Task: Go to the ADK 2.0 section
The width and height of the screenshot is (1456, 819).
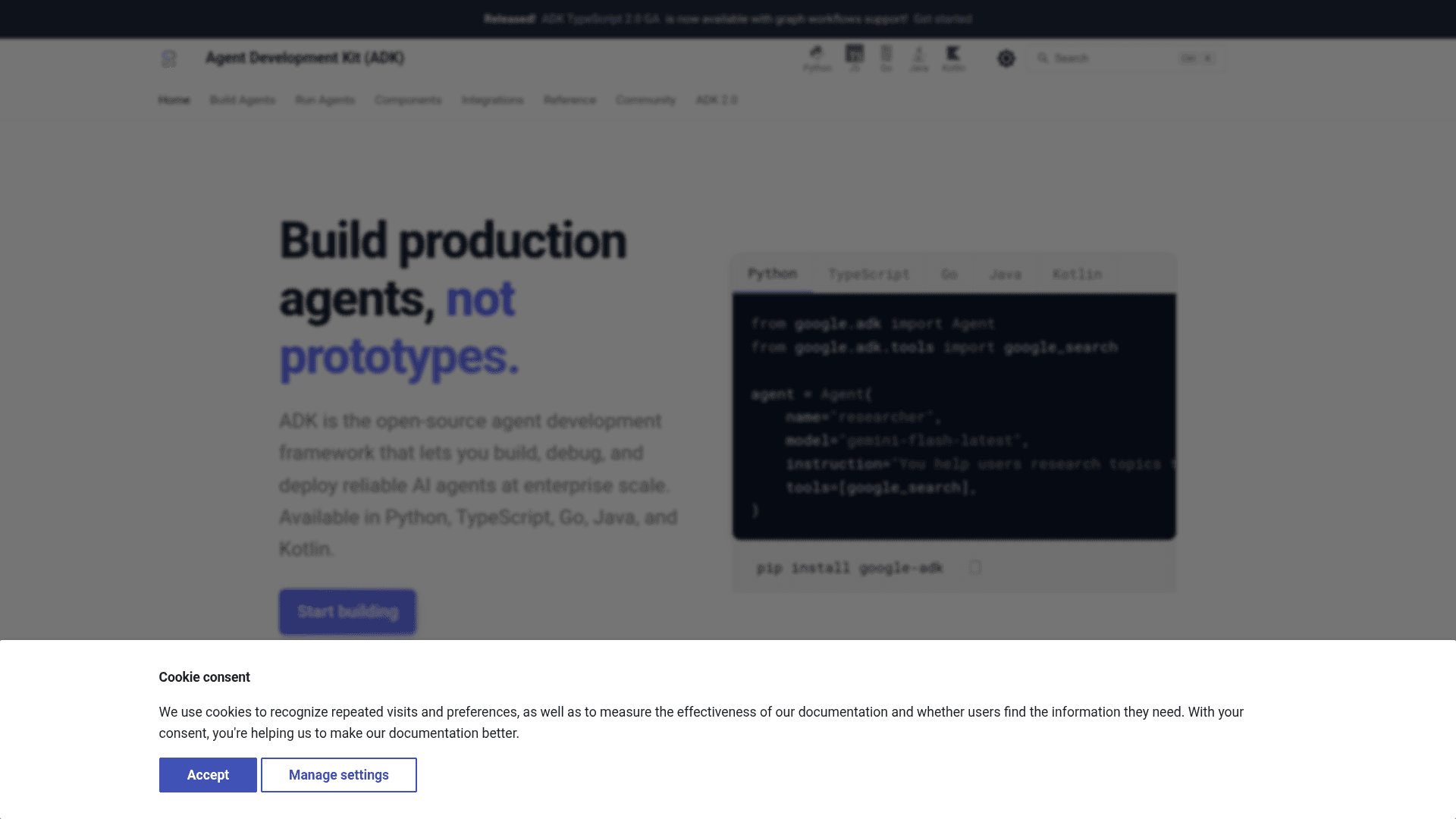Action: (717, 100)
